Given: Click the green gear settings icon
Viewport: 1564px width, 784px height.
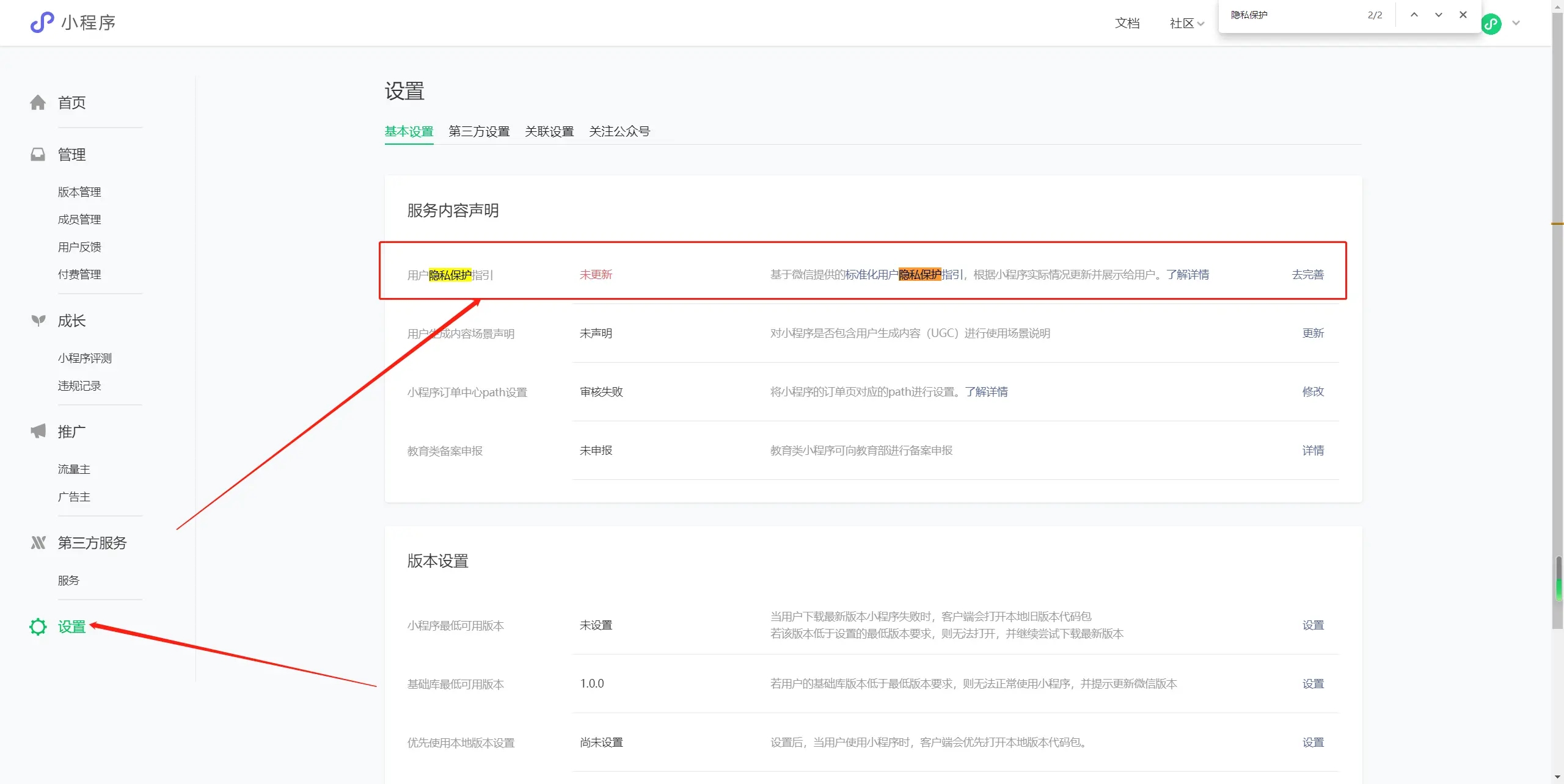Looking at the screenshot, I should pos(38,627).
